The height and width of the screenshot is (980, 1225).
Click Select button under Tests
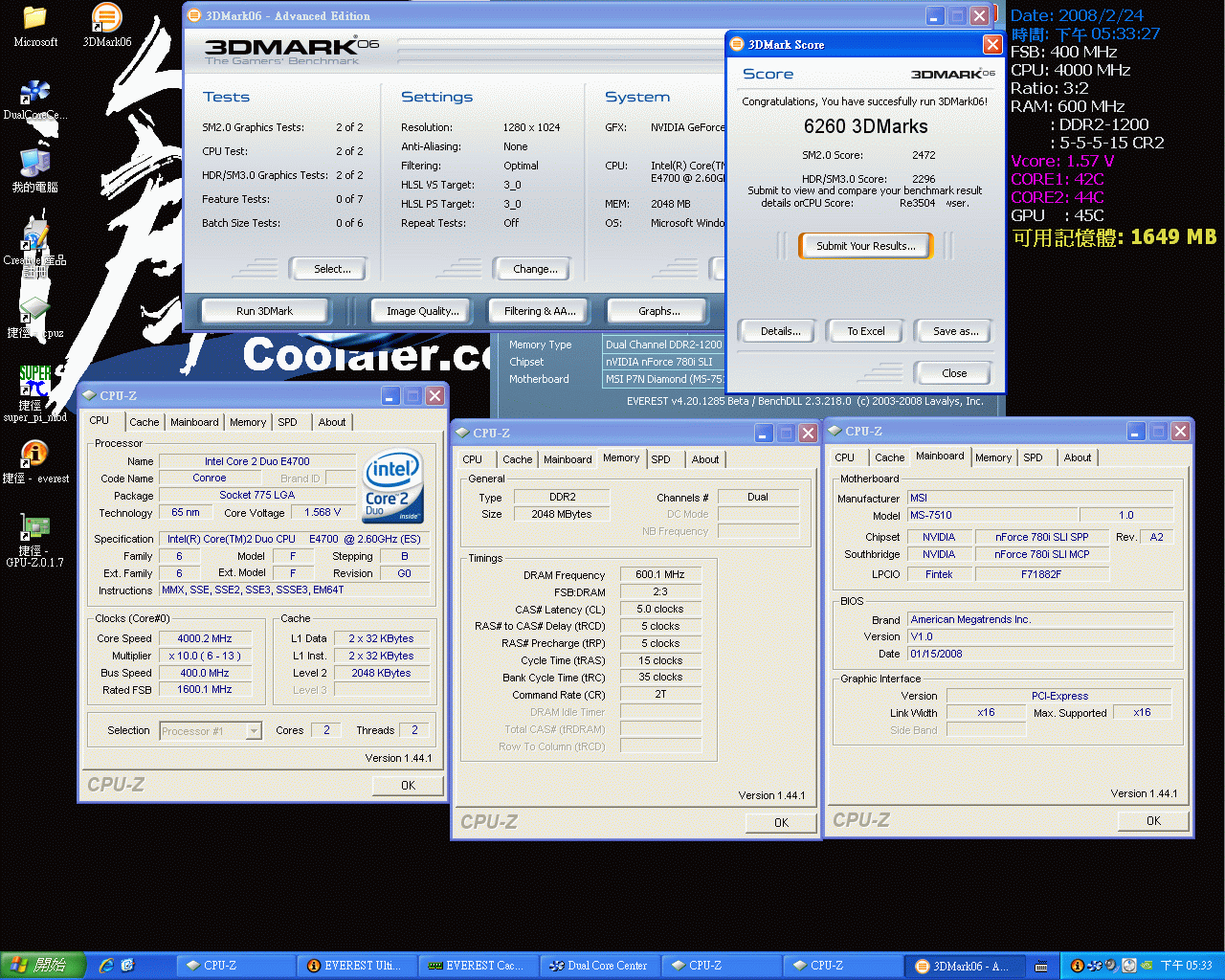coord(332,269)
